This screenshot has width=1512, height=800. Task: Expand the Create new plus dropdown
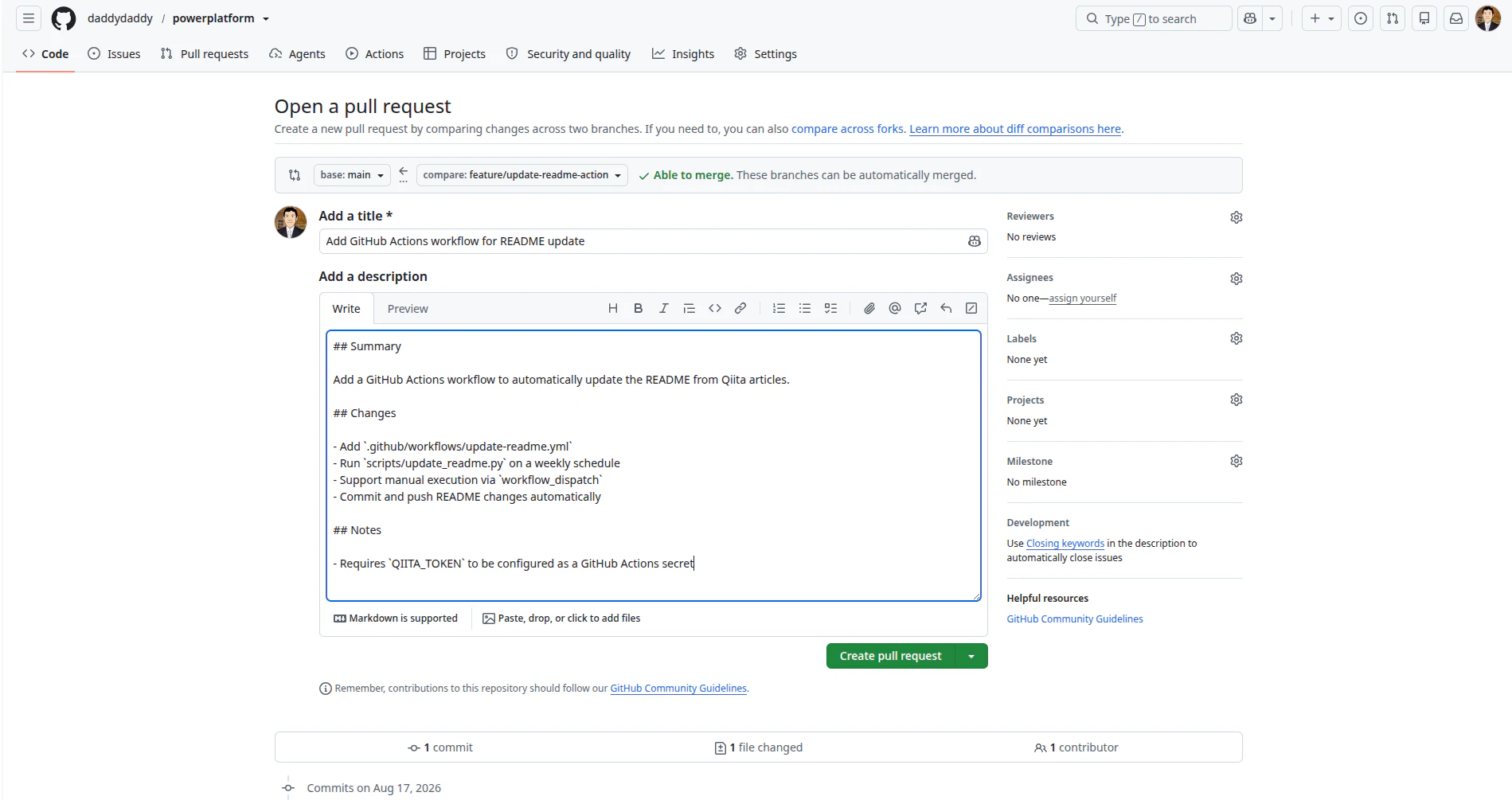tap(1322, 18)
